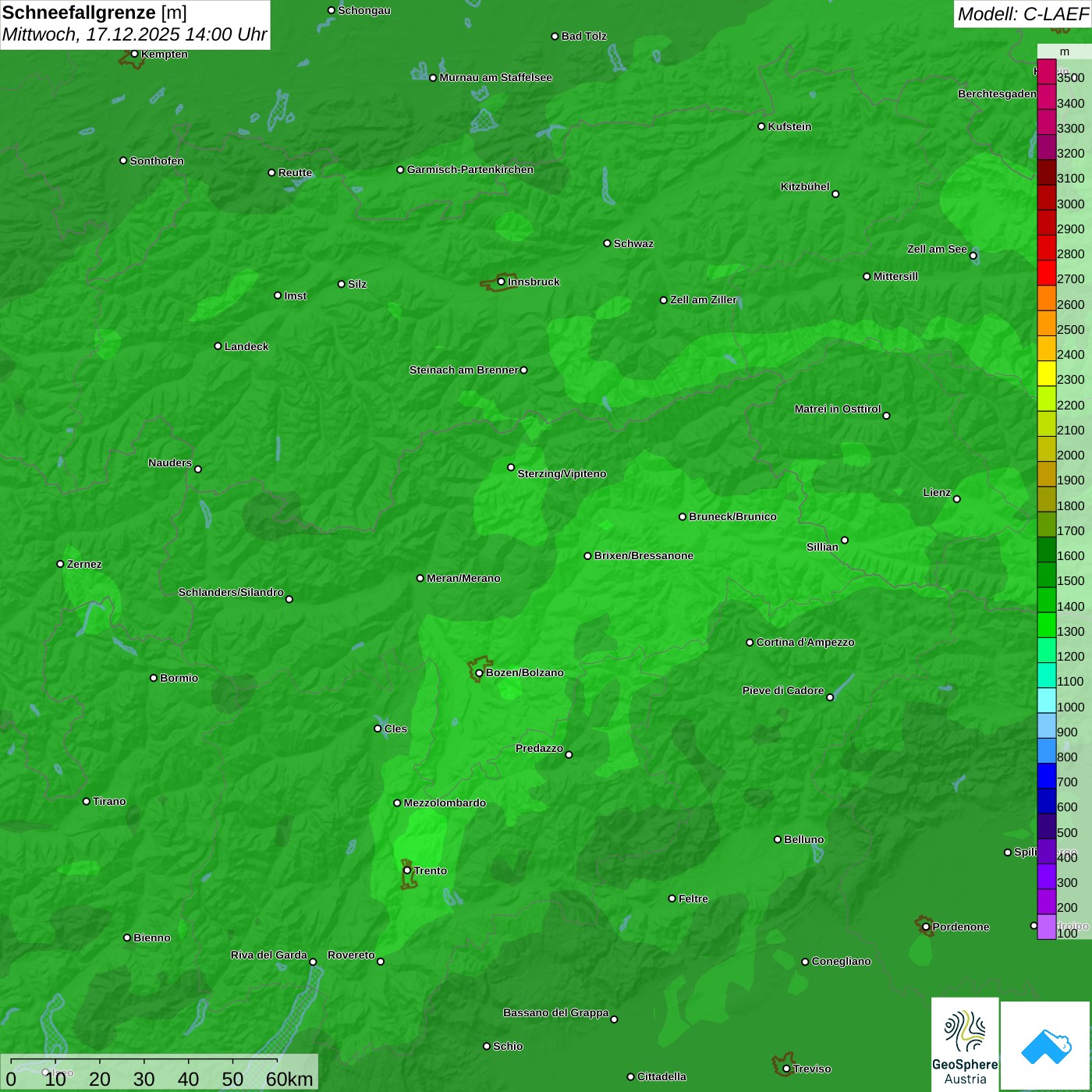Click the Mezzolombardo label
Viewport: 1092px width, 1092px height.
445,803
